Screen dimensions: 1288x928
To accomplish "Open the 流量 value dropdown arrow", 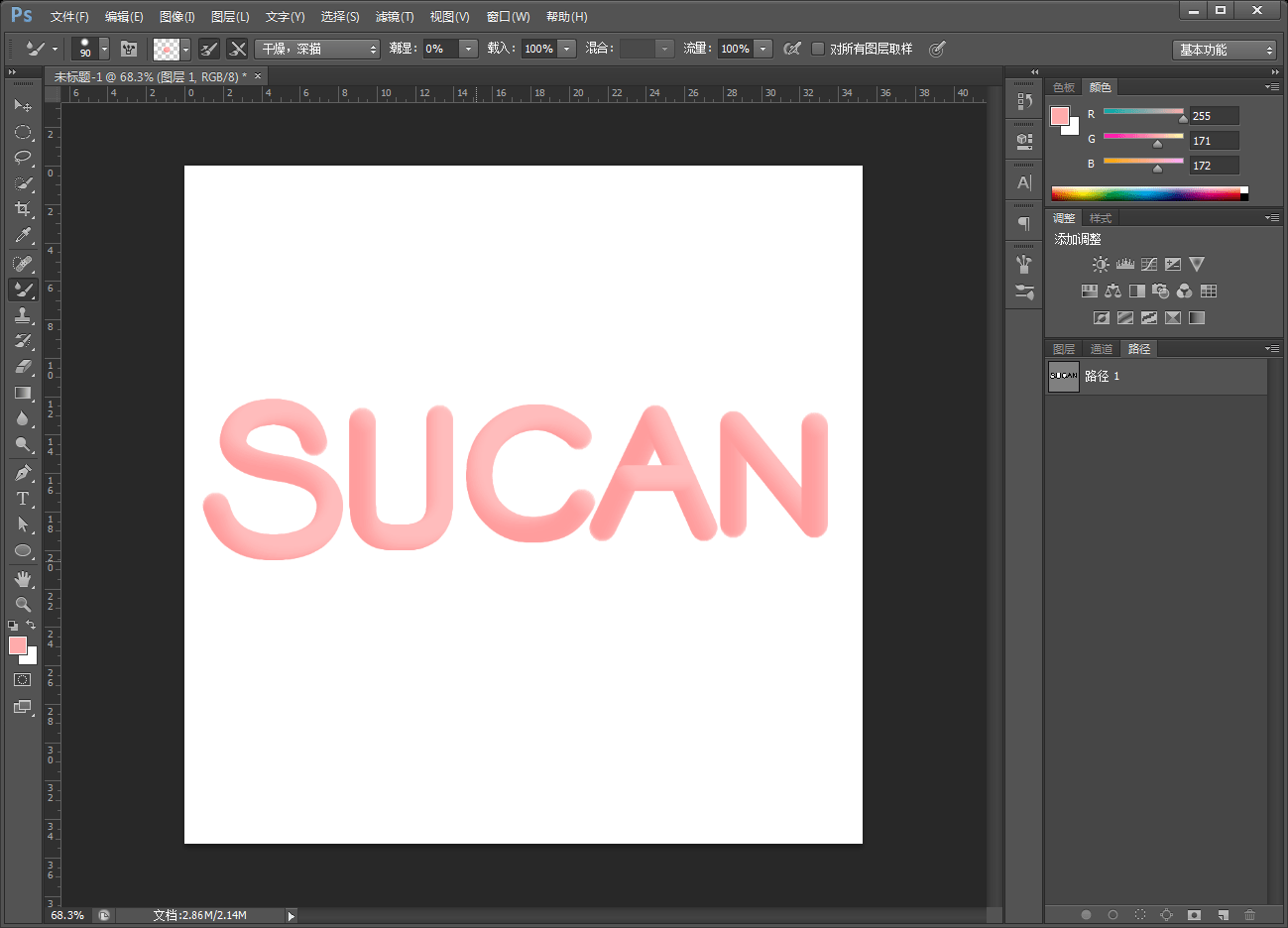I will pos(762,49).
